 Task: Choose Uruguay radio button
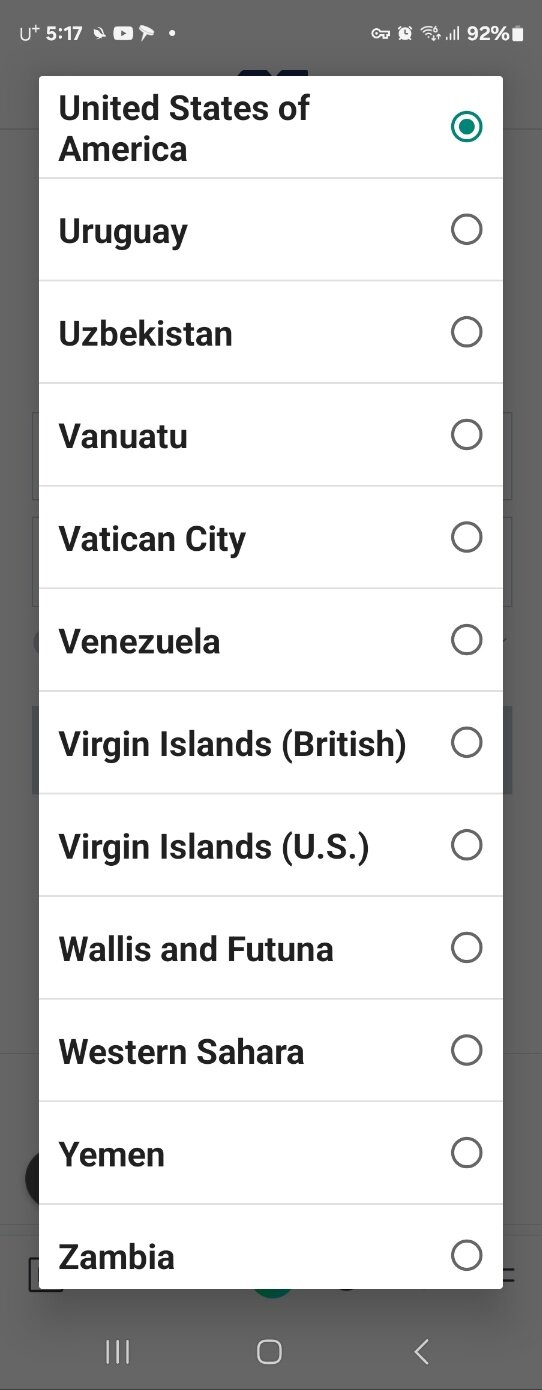click(466, 230)
